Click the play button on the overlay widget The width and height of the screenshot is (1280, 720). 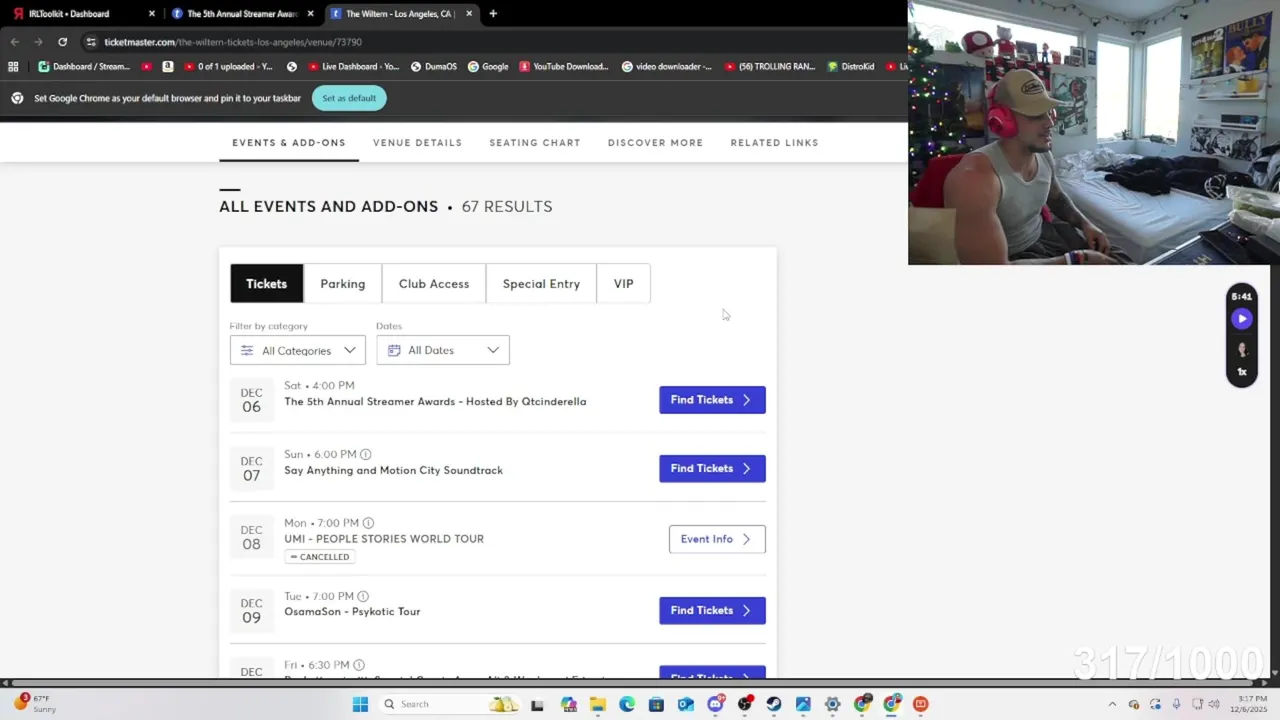1242,319
